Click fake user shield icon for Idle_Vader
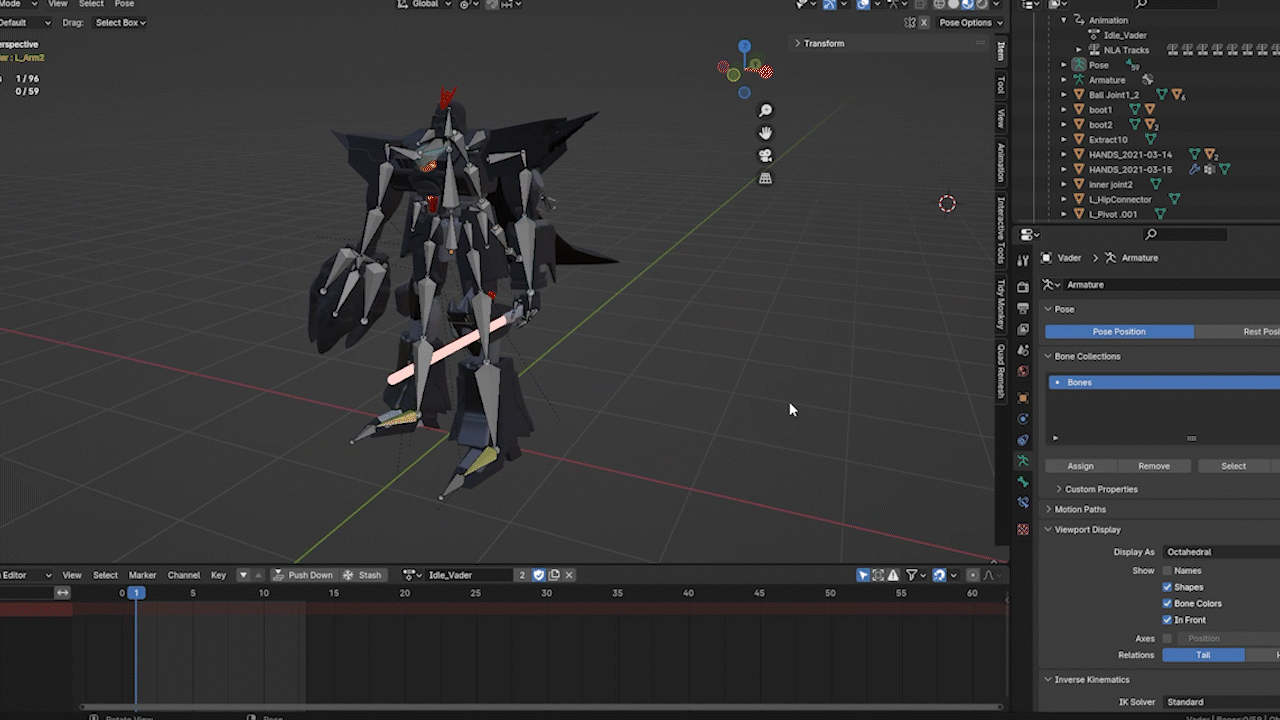Screen dimensions: 1280x720 538,575
